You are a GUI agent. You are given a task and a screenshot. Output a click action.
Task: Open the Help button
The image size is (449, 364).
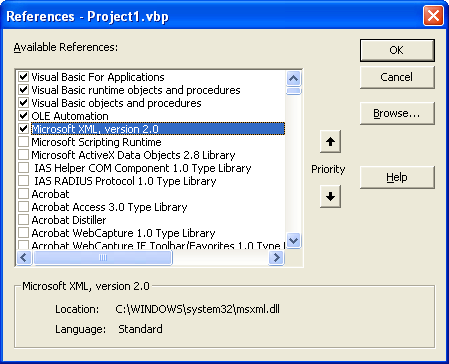click(397, 177)
